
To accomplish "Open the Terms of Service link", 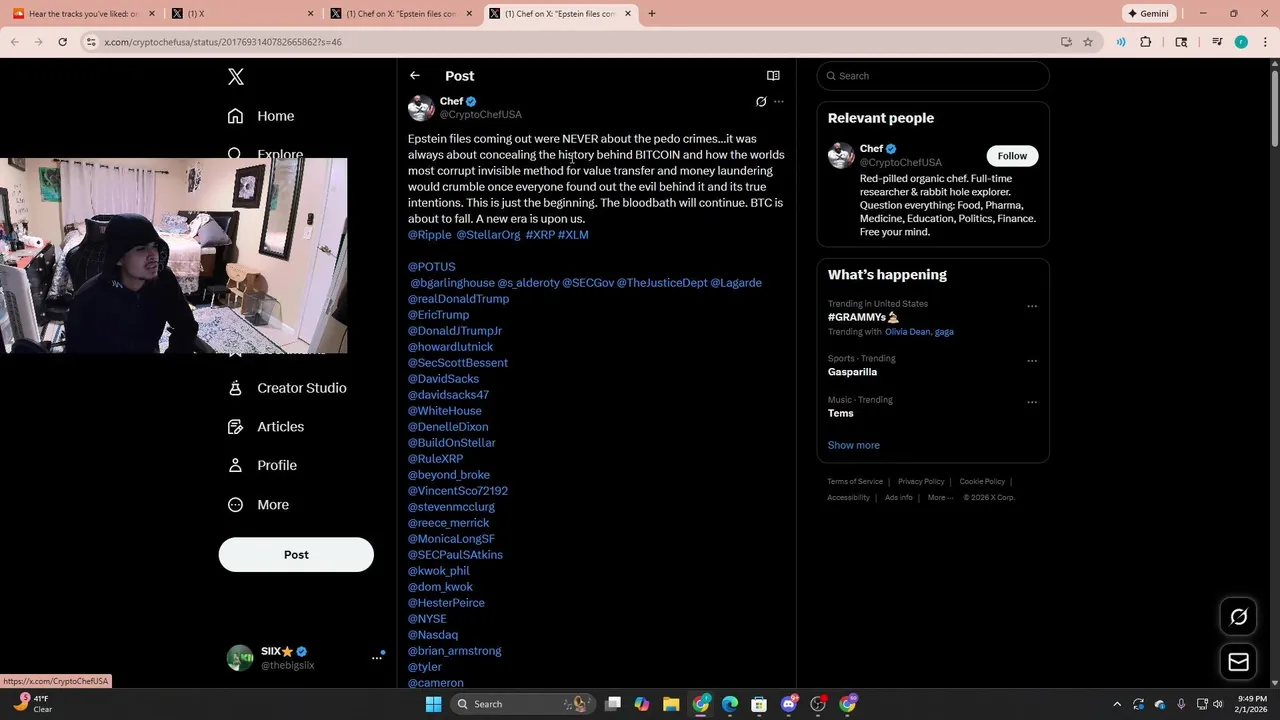I will (x=855, y=482).
